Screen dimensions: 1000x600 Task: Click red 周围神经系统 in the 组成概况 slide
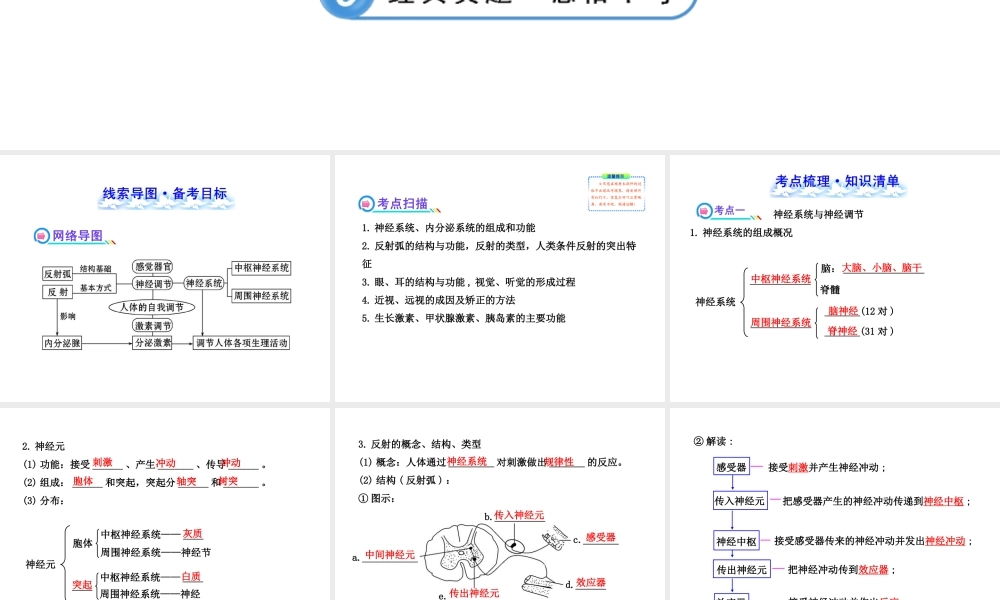click(781, 323)
